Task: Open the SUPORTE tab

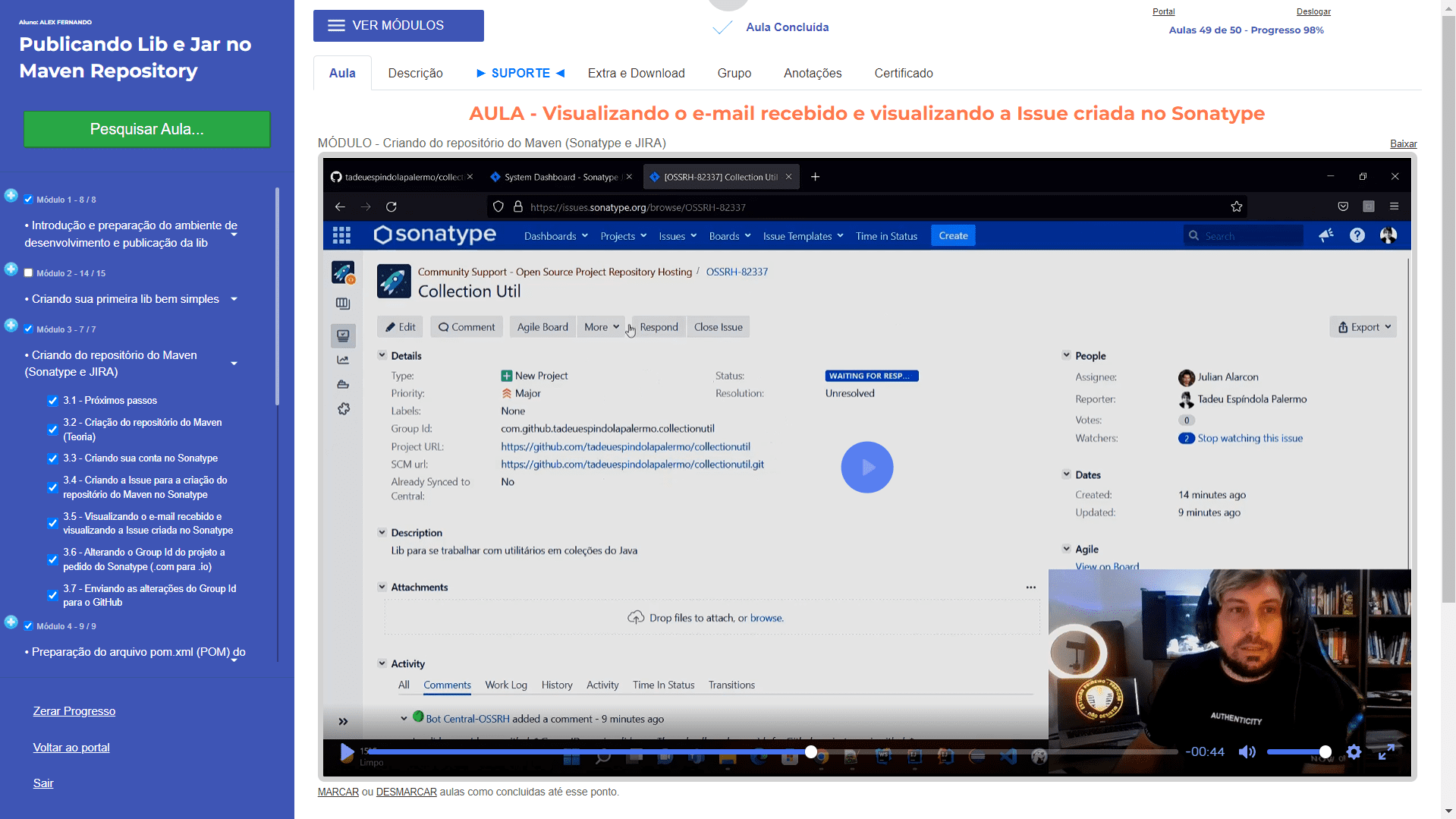Action: 520,73
